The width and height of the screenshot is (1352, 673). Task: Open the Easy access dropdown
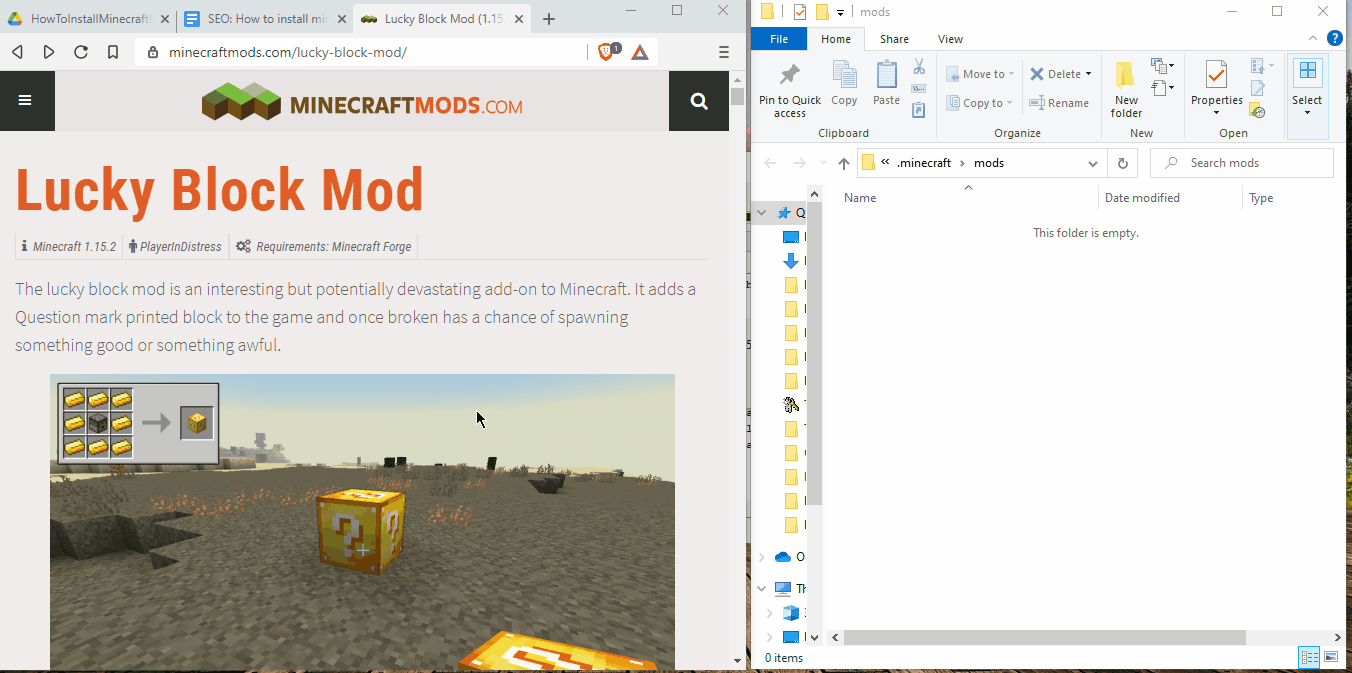click(x=1162, y=89)
